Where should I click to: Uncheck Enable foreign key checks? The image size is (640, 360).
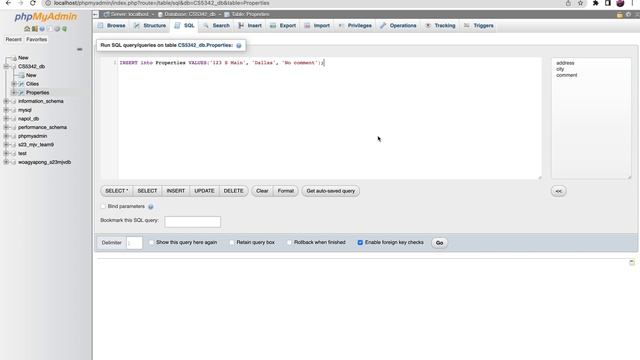(x=360, y=242)
